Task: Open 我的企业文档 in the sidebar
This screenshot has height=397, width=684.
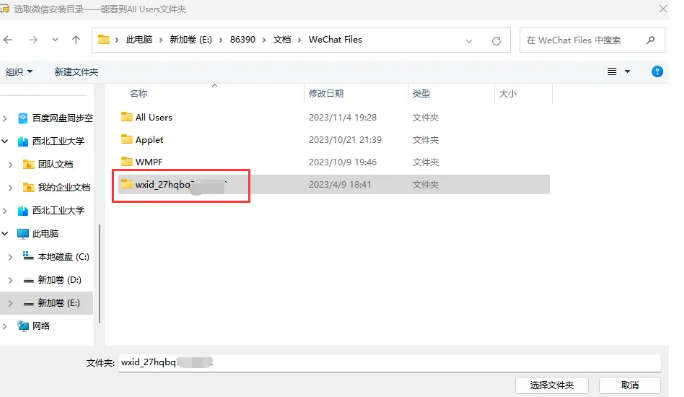Action: 64,187
